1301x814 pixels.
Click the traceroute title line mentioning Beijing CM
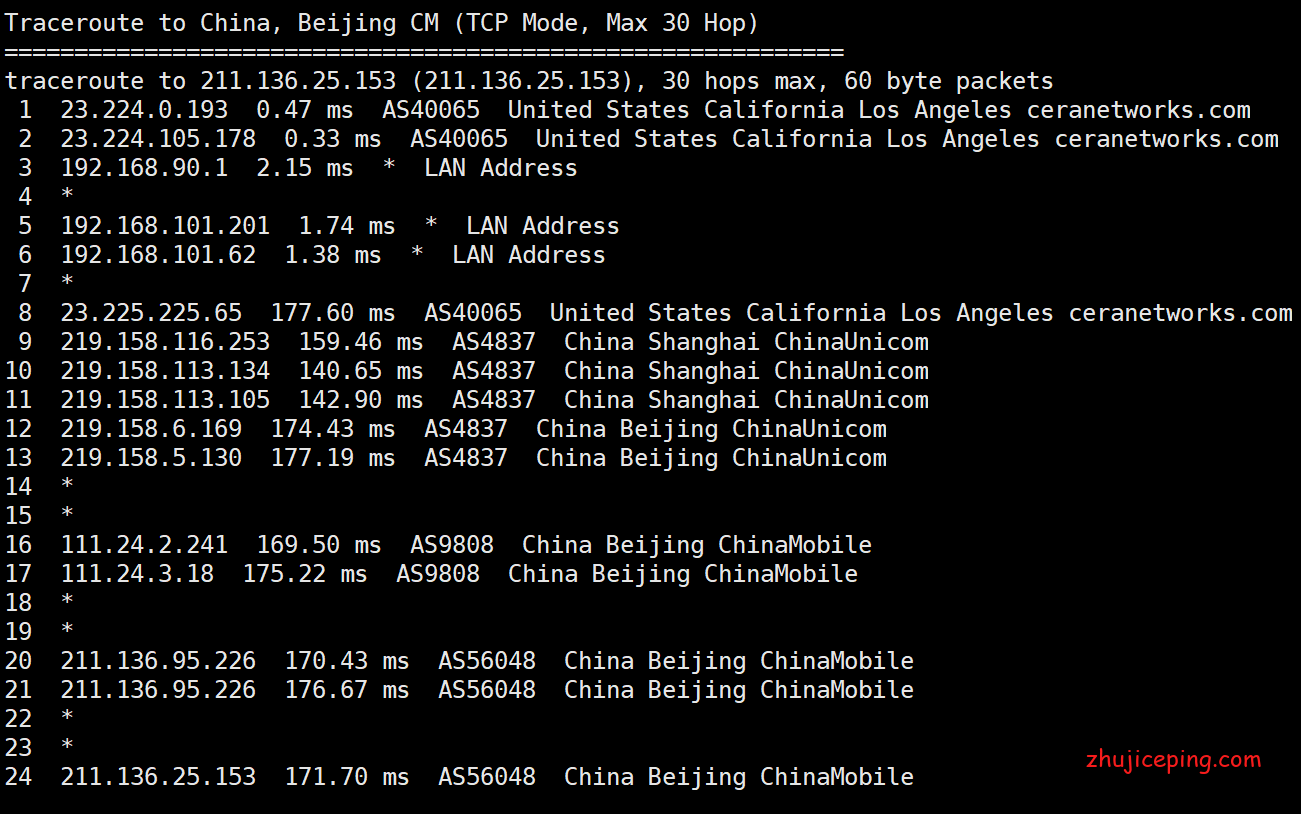coord(382,23)
